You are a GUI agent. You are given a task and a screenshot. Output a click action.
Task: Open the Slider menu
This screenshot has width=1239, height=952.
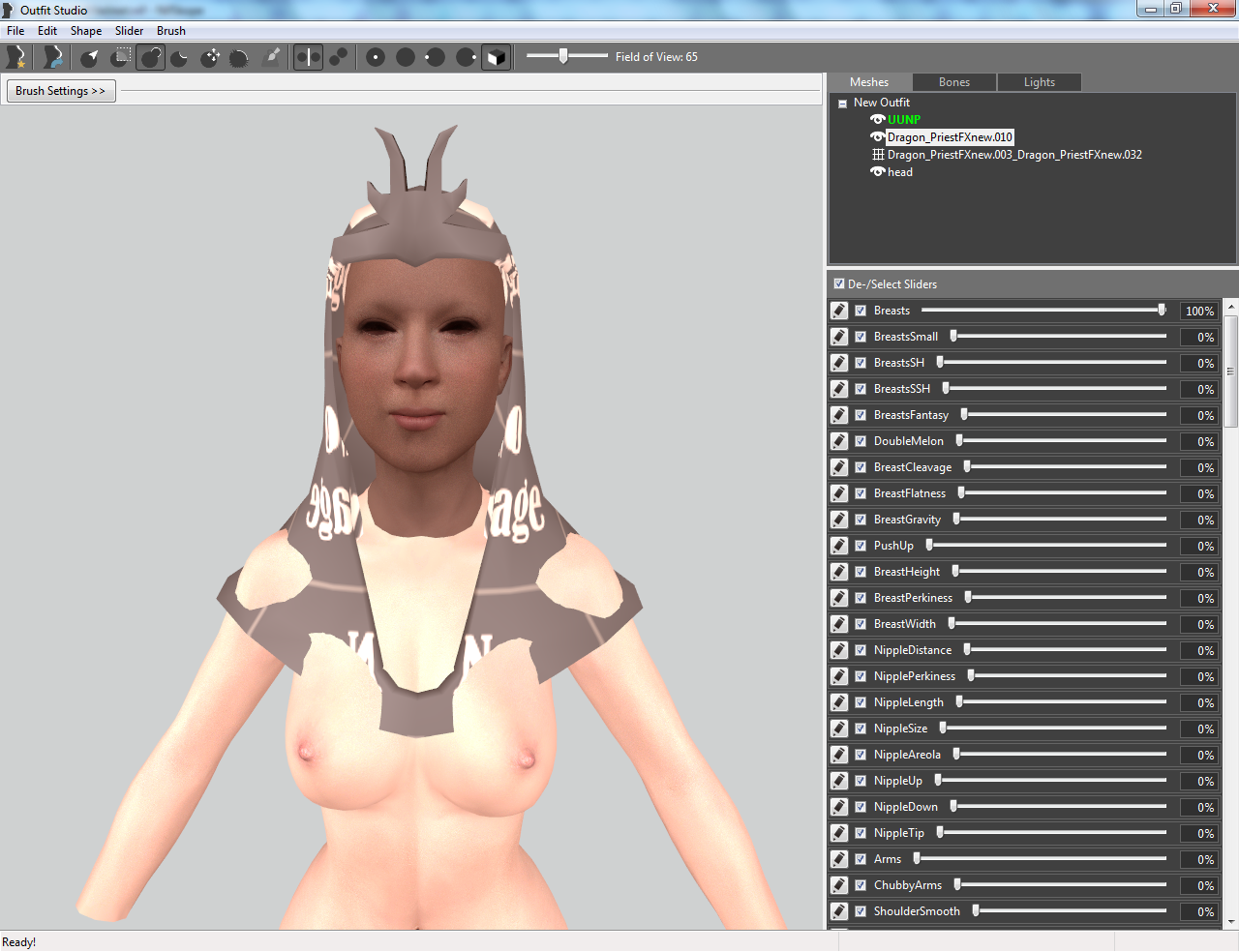click(x=129, y=31)
